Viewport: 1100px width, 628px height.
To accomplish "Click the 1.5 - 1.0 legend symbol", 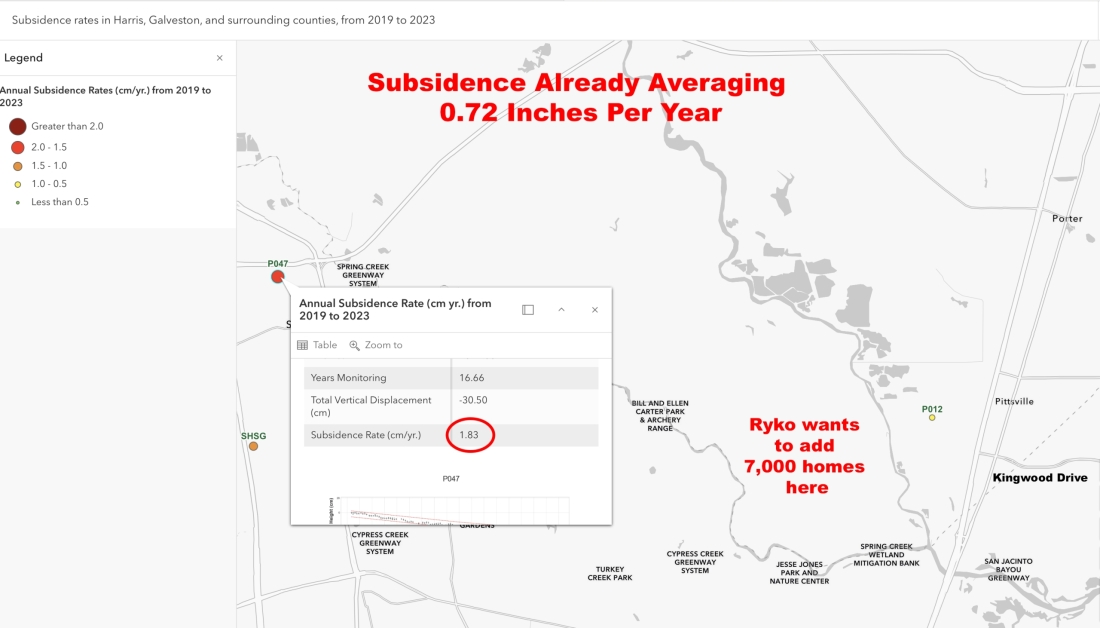I will point(18,166).
